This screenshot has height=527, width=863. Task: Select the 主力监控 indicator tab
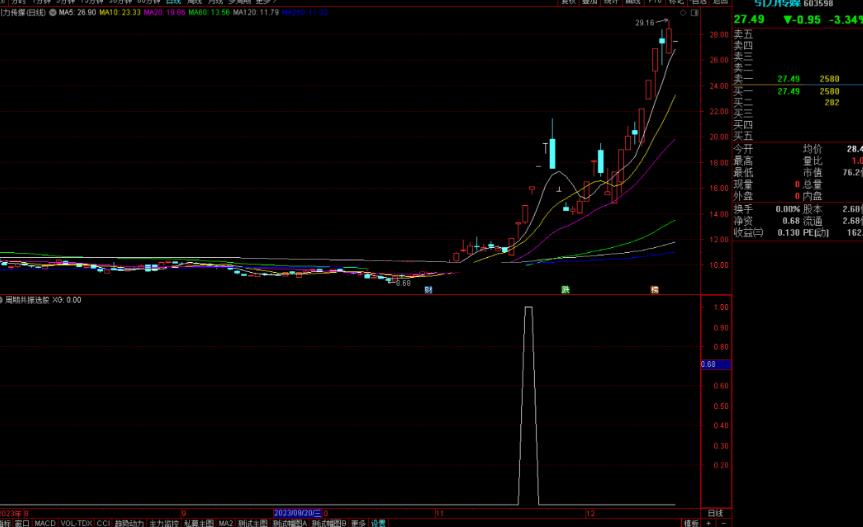(164, 523)
